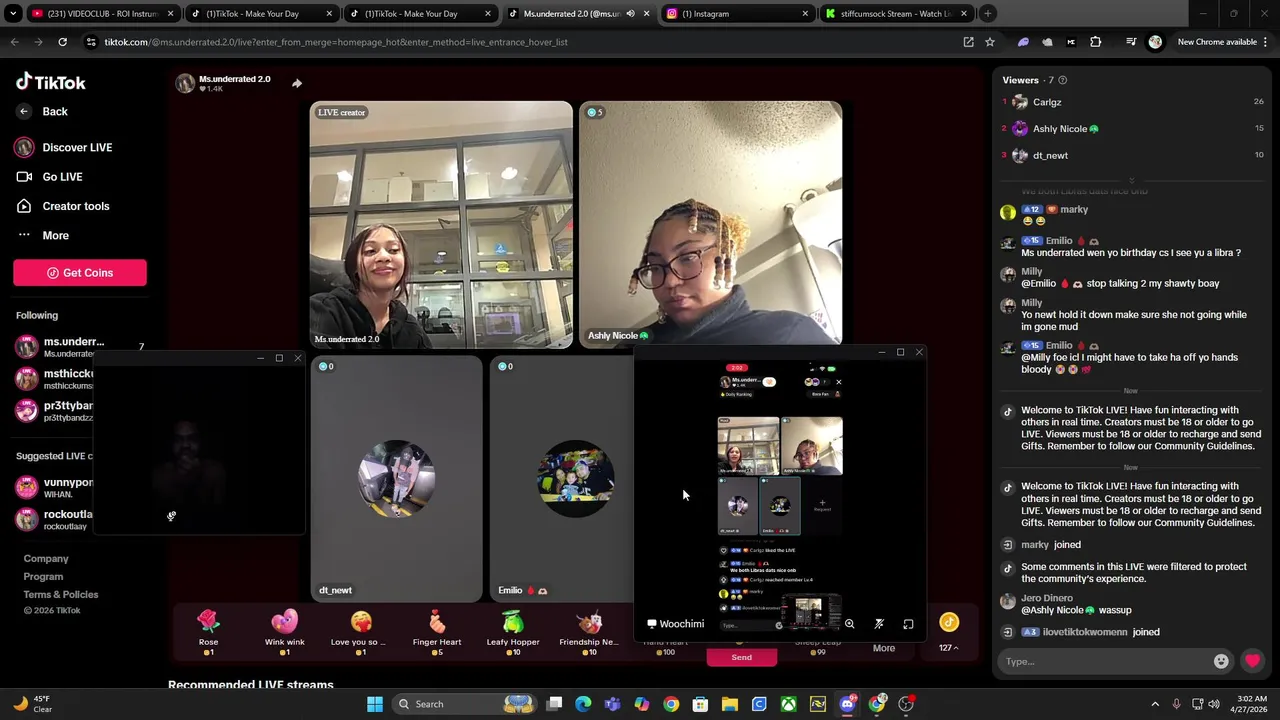Viewport: 1280px width, 720px height.
Task: Open vunnypon suggested LIVE creator
Action: tap(55, 487)
